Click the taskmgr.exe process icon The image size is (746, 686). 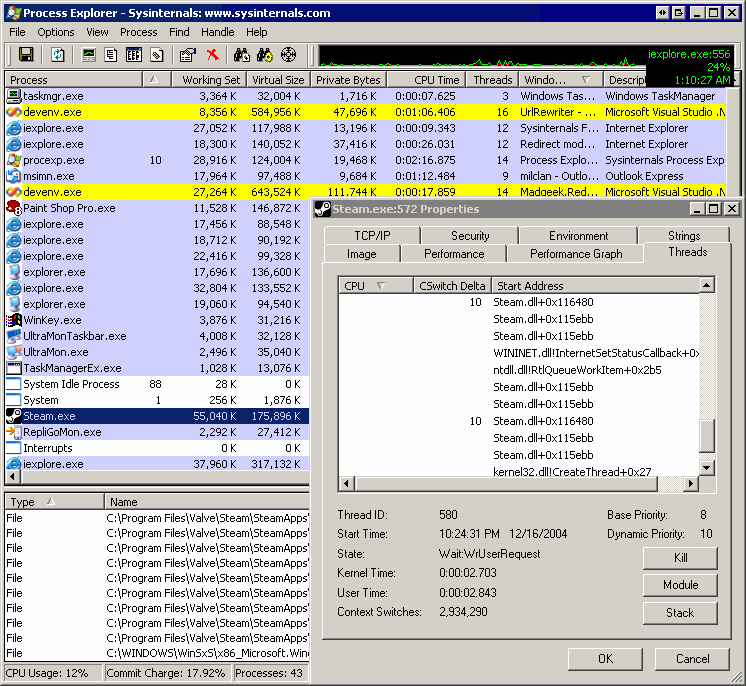point(14,96)
